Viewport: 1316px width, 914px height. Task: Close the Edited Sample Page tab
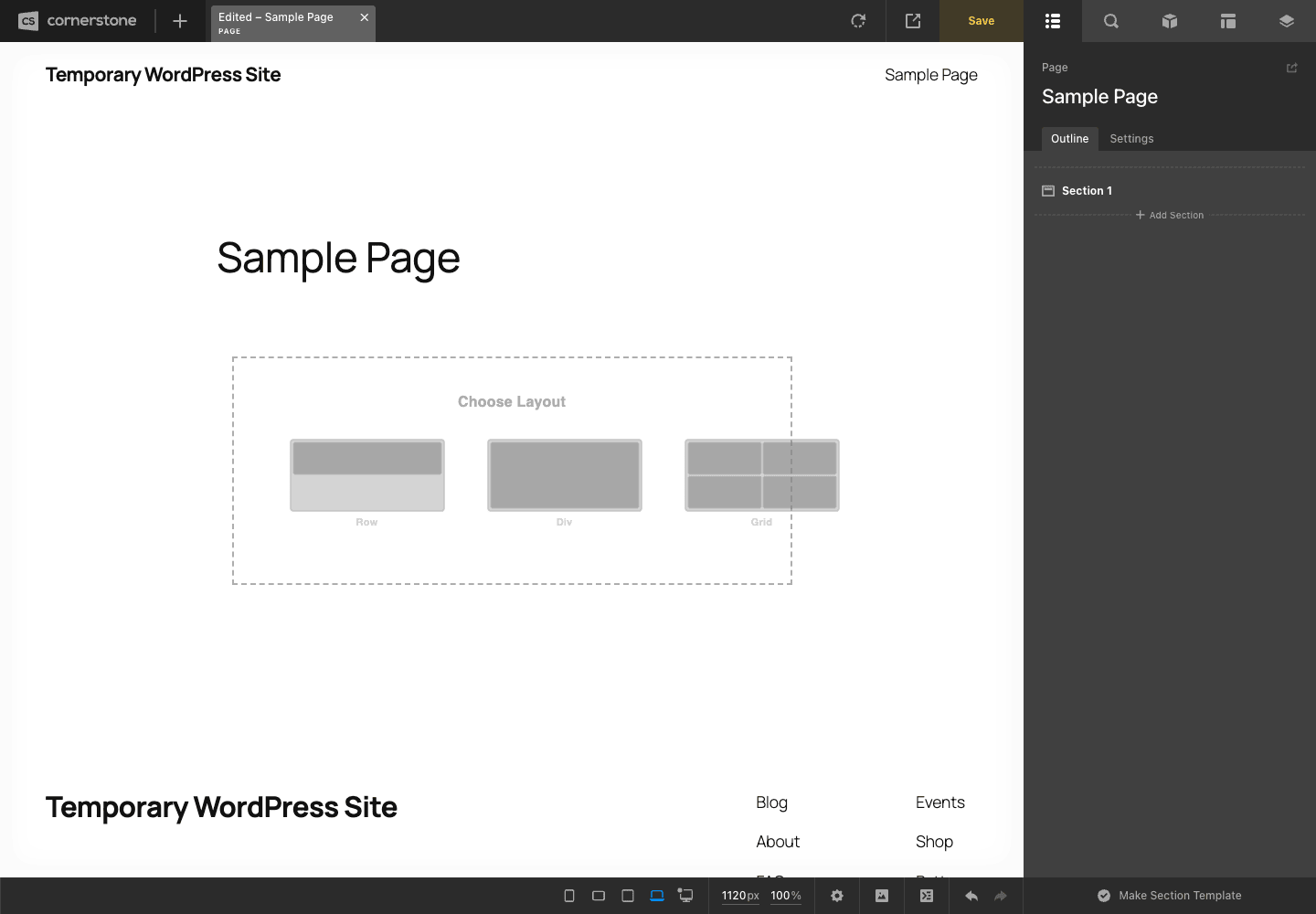point(364,17)
